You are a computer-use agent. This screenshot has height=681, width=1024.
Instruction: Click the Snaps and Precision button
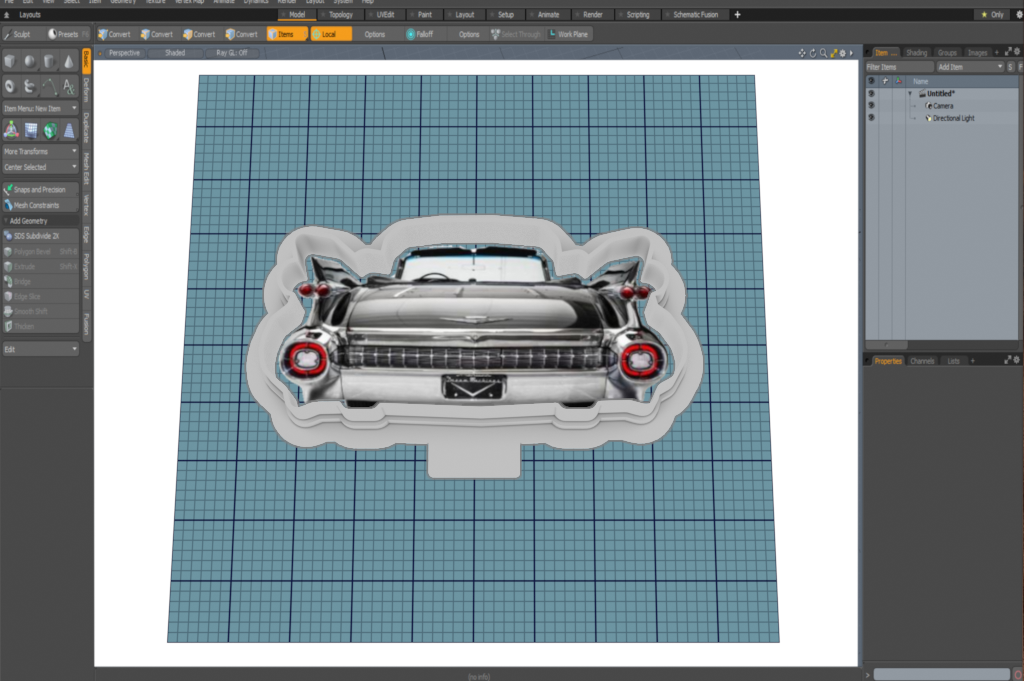tap(40, 189)
